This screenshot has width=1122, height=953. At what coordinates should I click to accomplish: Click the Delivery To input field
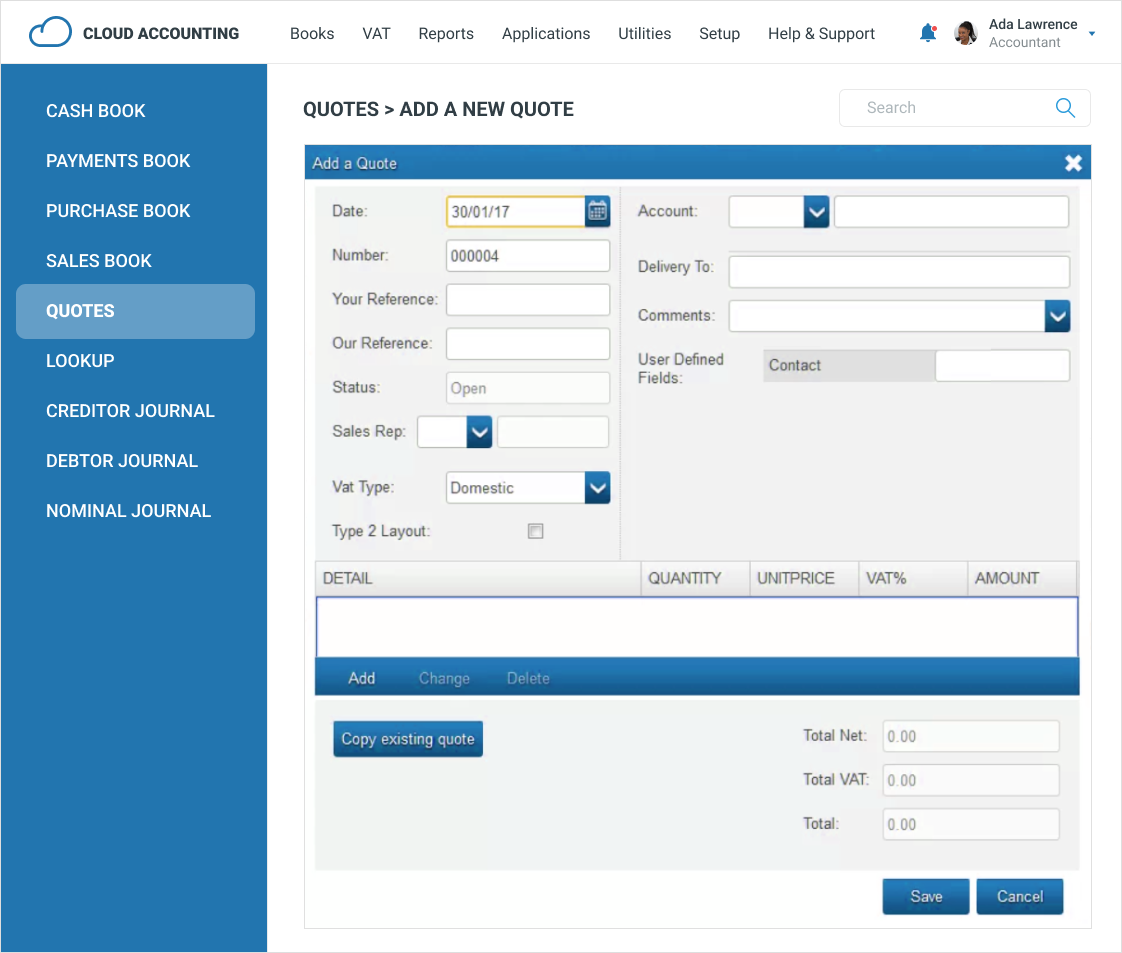point(898,272)
